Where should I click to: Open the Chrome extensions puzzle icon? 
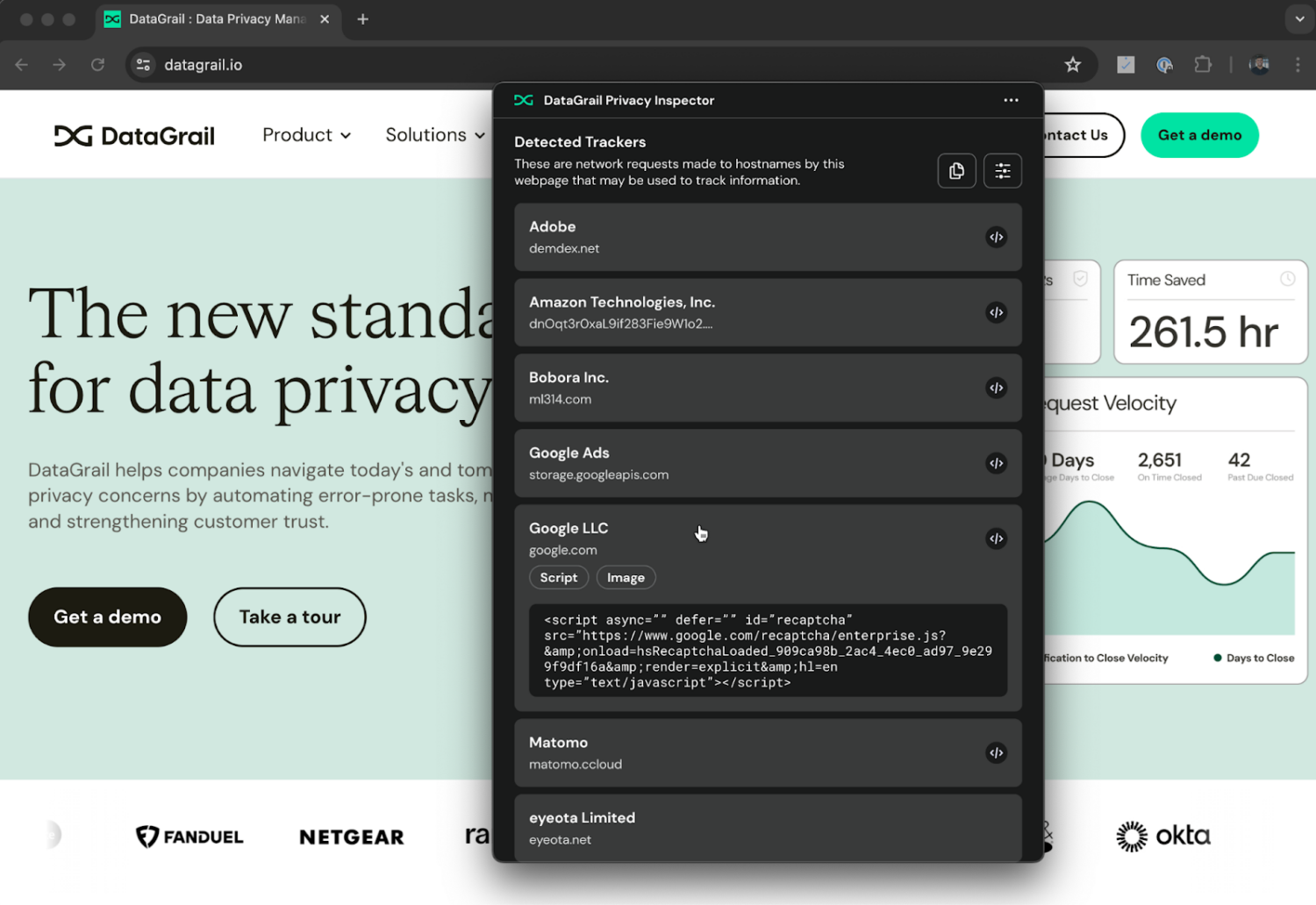1203,64
